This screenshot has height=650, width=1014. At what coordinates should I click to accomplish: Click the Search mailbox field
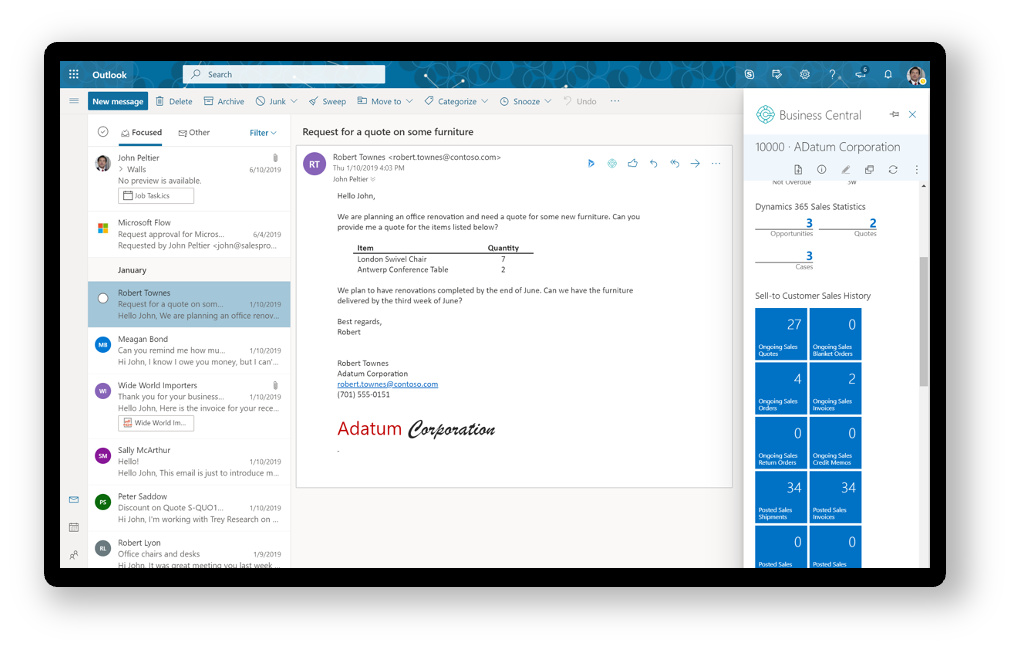click(285, 75)
